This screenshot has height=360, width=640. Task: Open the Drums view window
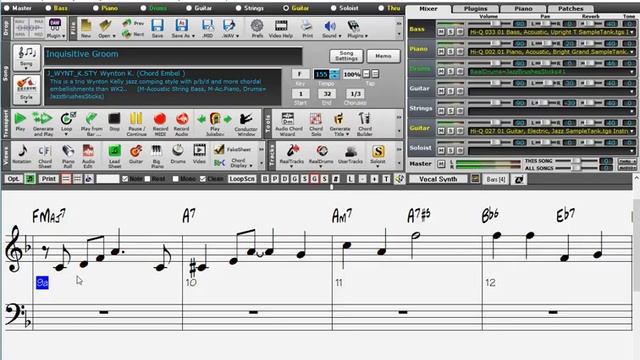178,154
